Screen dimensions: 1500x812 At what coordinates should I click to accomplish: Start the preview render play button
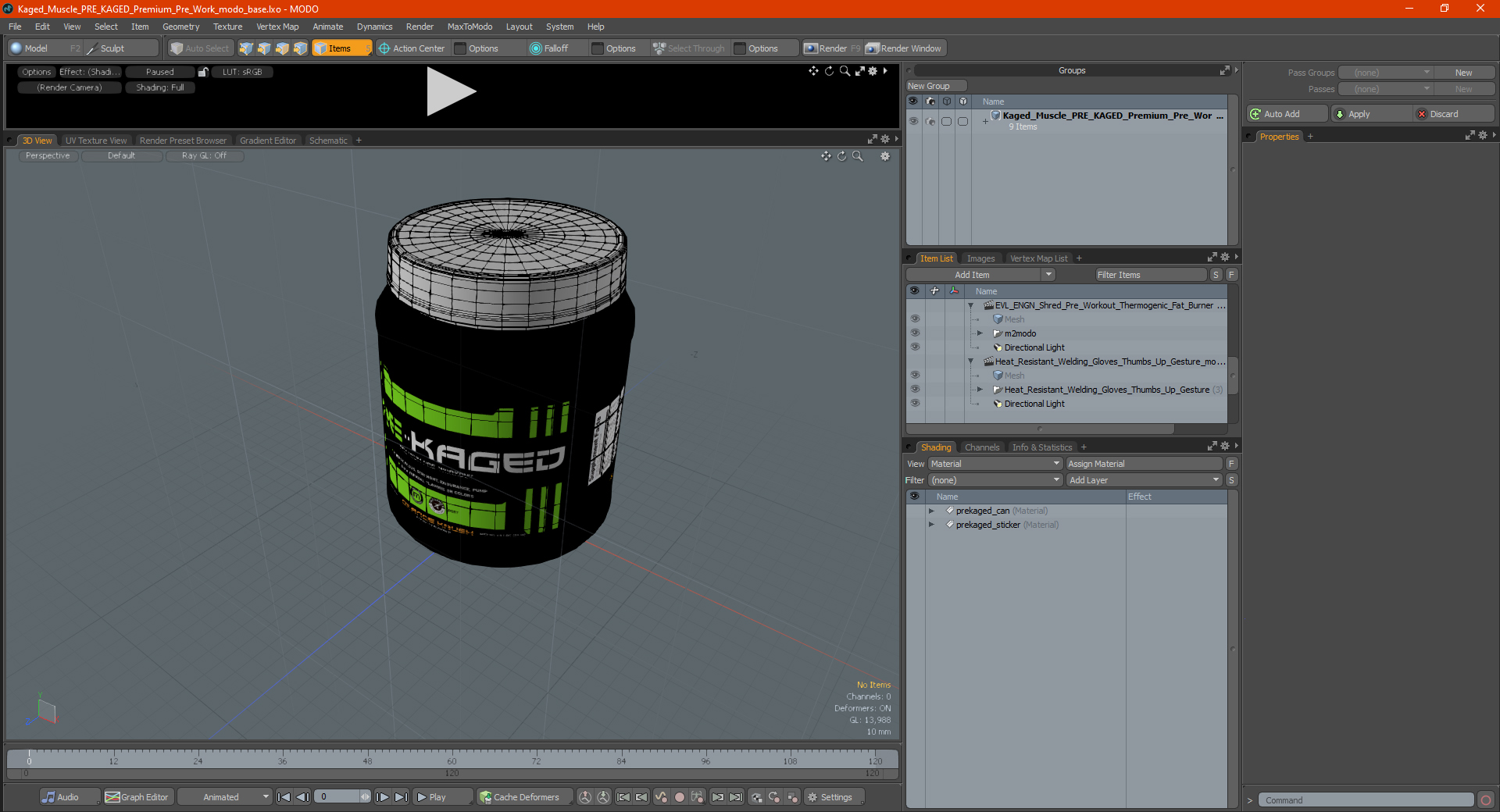click(451, 91)
